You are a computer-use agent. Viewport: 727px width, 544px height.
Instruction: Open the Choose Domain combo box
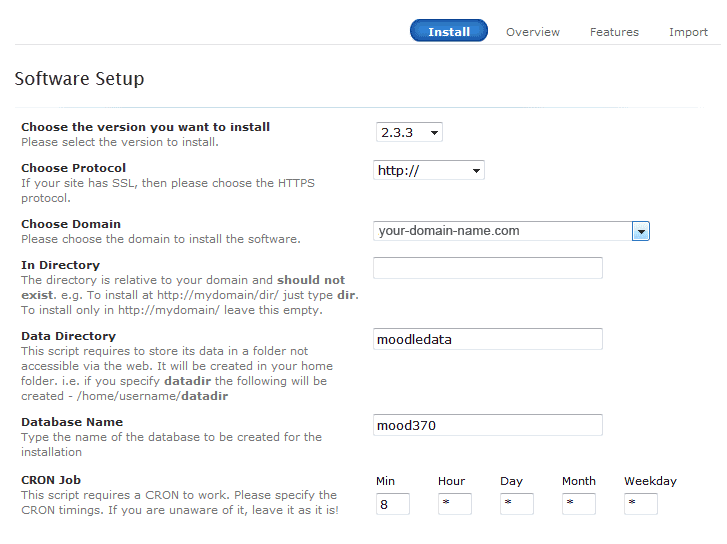[504, 231]
